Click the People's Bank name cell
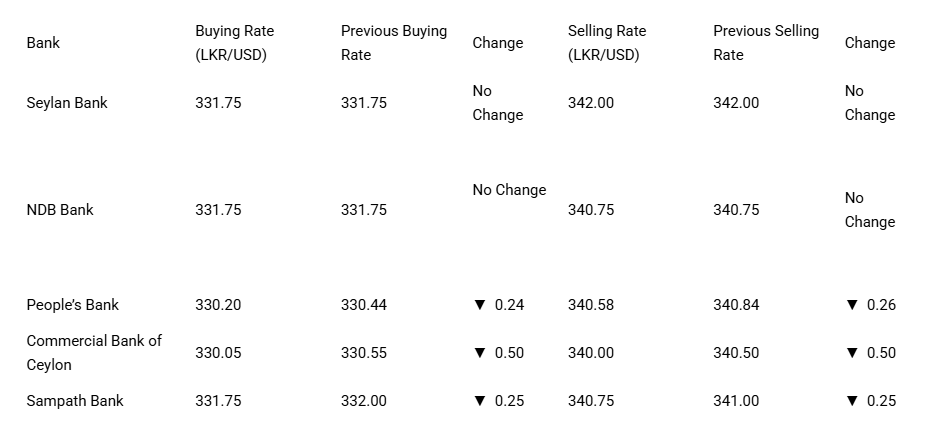Screen dimensions: 932x437 73,305
